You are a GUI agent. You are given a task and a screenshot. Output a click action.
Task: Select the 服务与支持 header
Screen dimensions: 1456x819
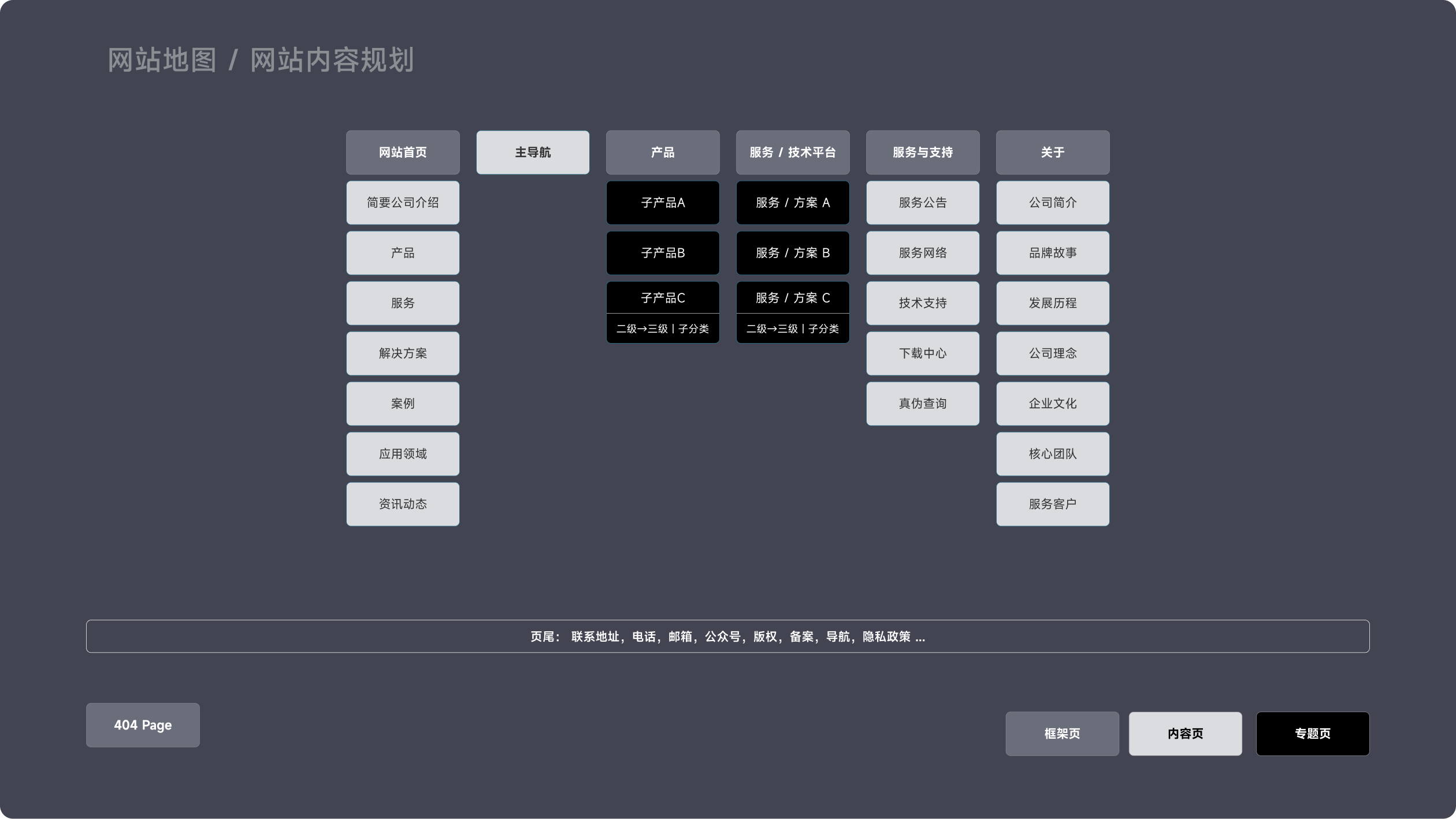[x=923, y=152]
